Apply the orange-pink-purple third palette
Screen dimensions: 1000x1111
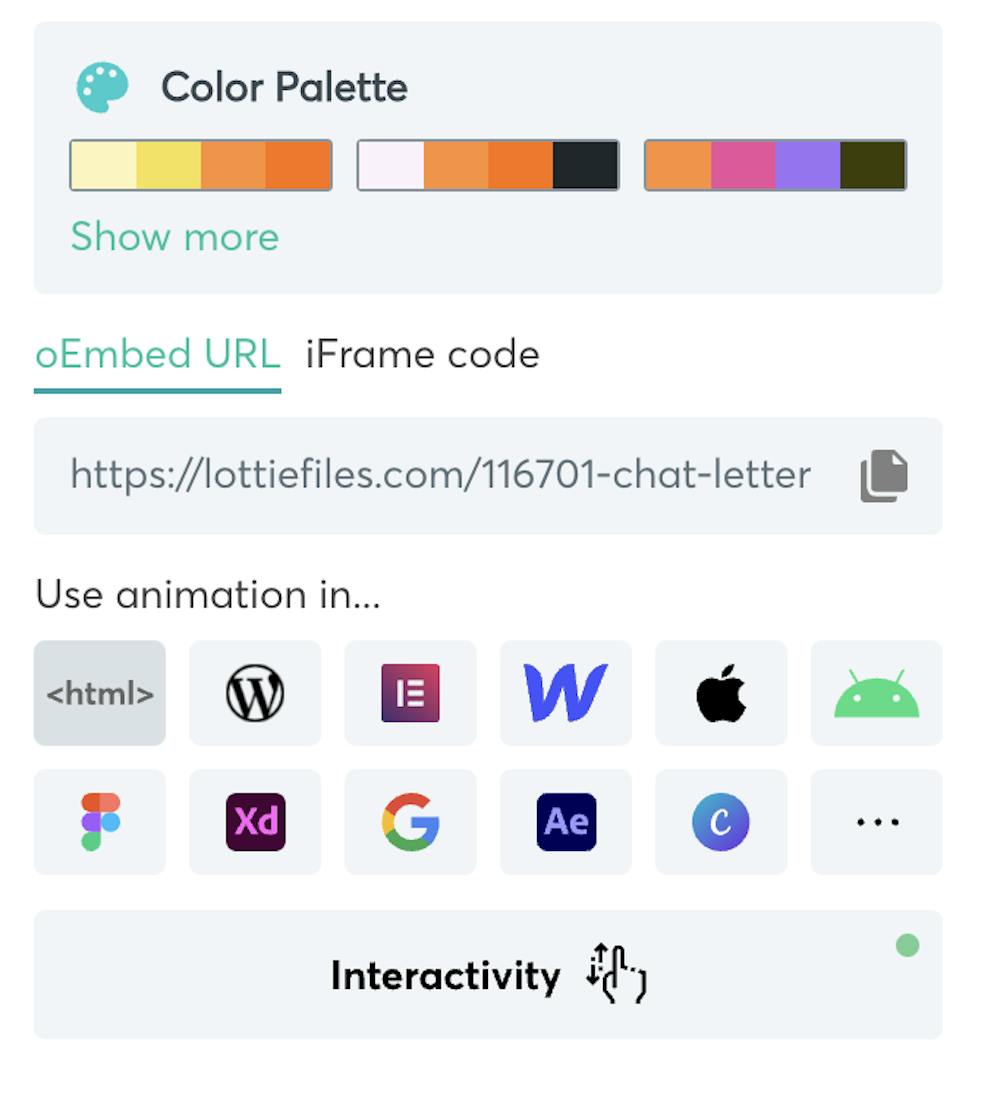775,165
